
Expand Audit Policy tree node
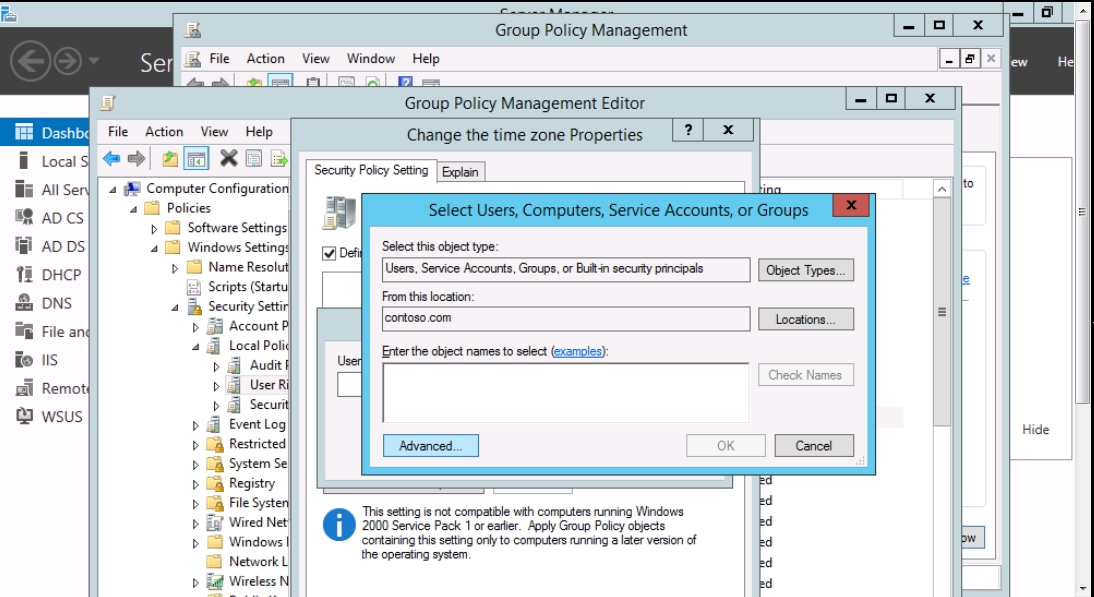tap(216, 366)
